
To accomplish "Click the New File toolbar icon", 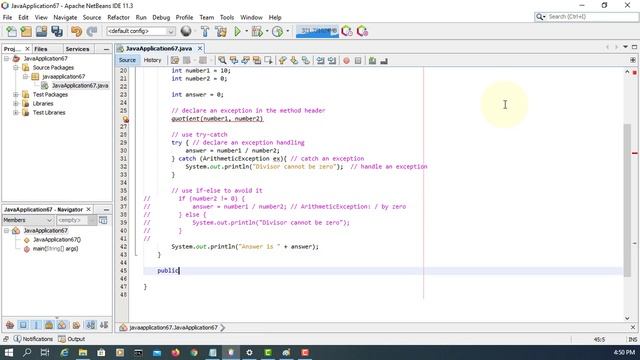I will (11, 31).
